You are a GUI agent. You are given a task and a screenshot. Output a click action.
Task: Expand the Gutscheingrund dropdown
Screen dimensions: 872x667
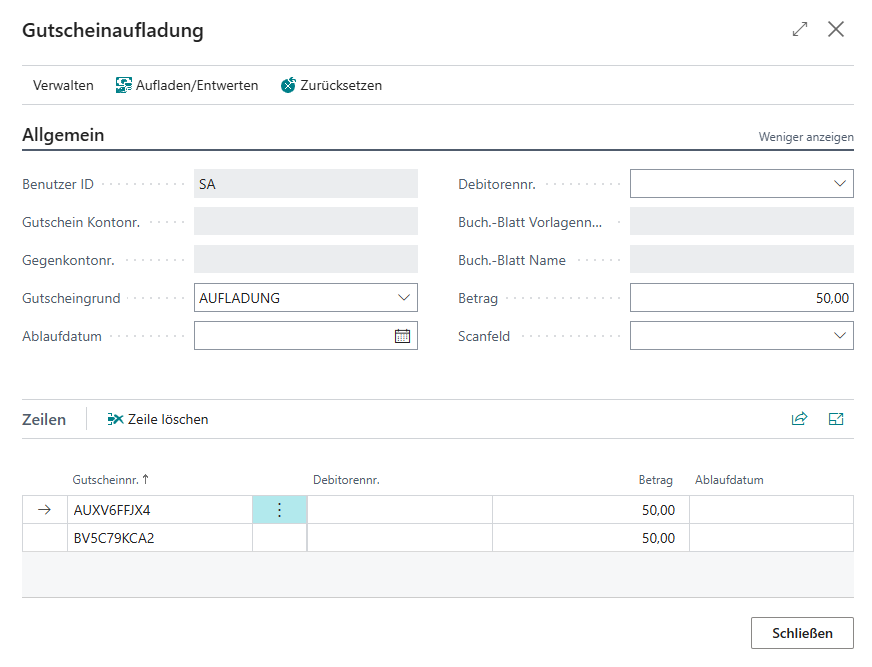click(x=403, y=298)
